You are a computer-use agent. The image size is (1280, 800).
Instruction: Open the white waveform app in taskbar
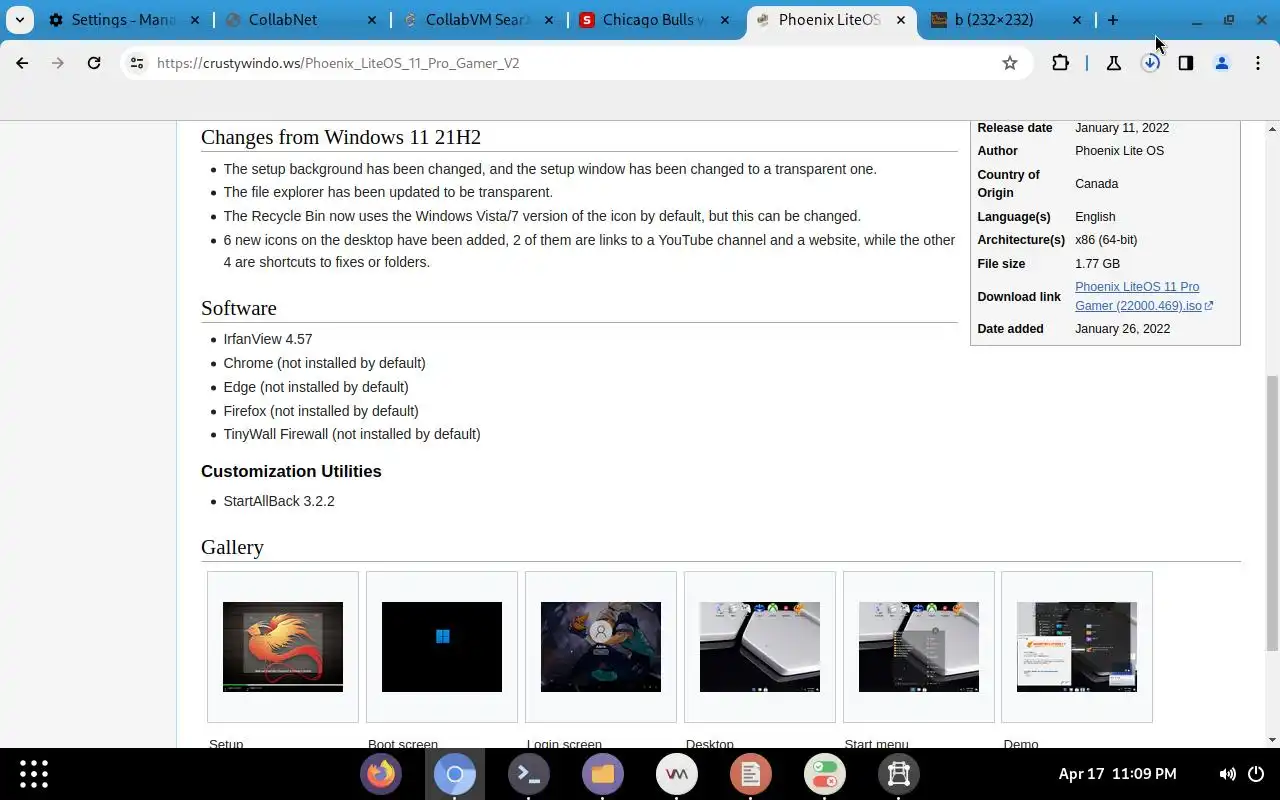coord(677,774)
